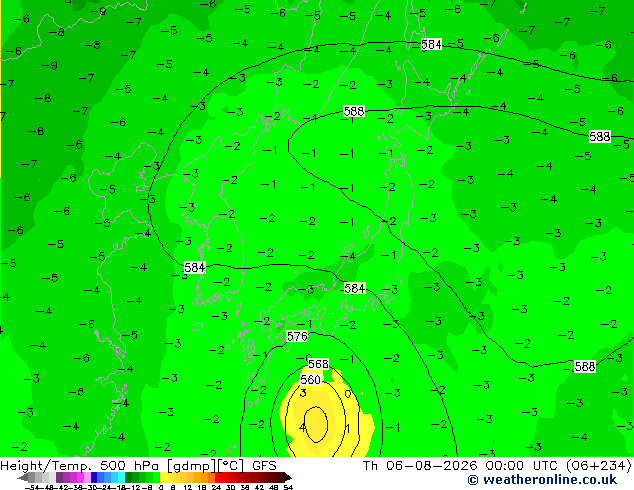Click the 588 contour label in the lower right
Viewport: 634px width, 490px height.
pyautogui.click(x=585, y=367)
